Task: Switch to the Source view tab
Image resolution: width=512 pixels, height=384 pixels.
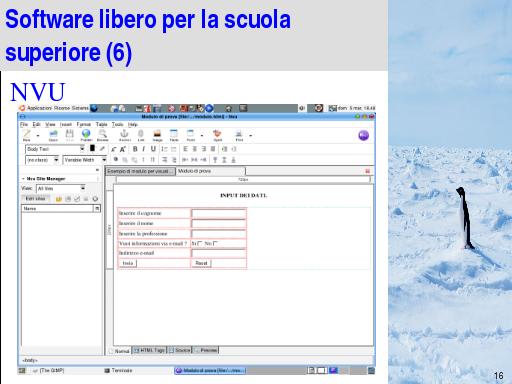Action: tap(180, 350)
